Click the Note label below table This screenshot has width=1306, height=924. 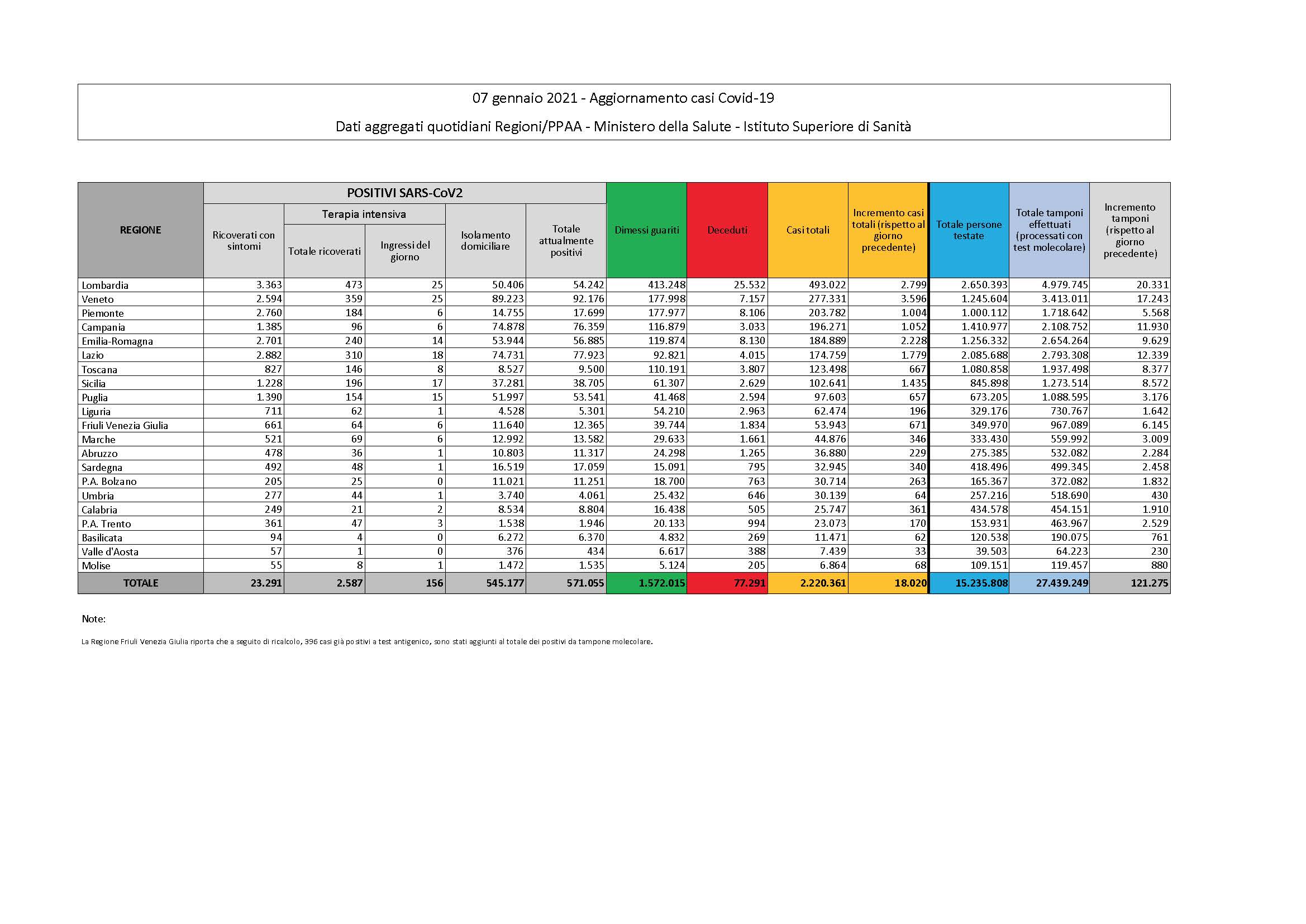[x=93, y=619]
